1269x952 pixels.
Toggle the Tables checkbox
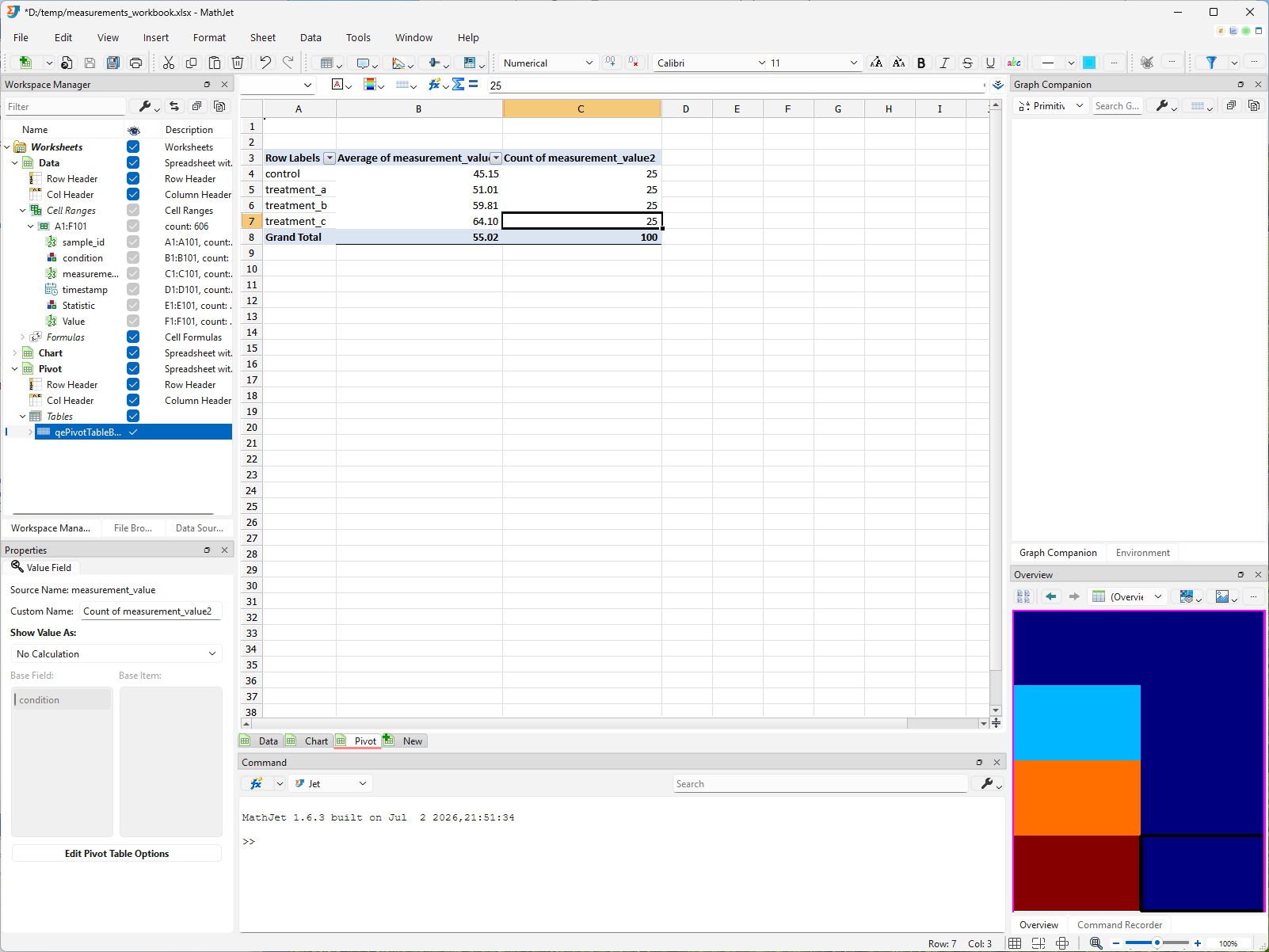click(133, 416)
